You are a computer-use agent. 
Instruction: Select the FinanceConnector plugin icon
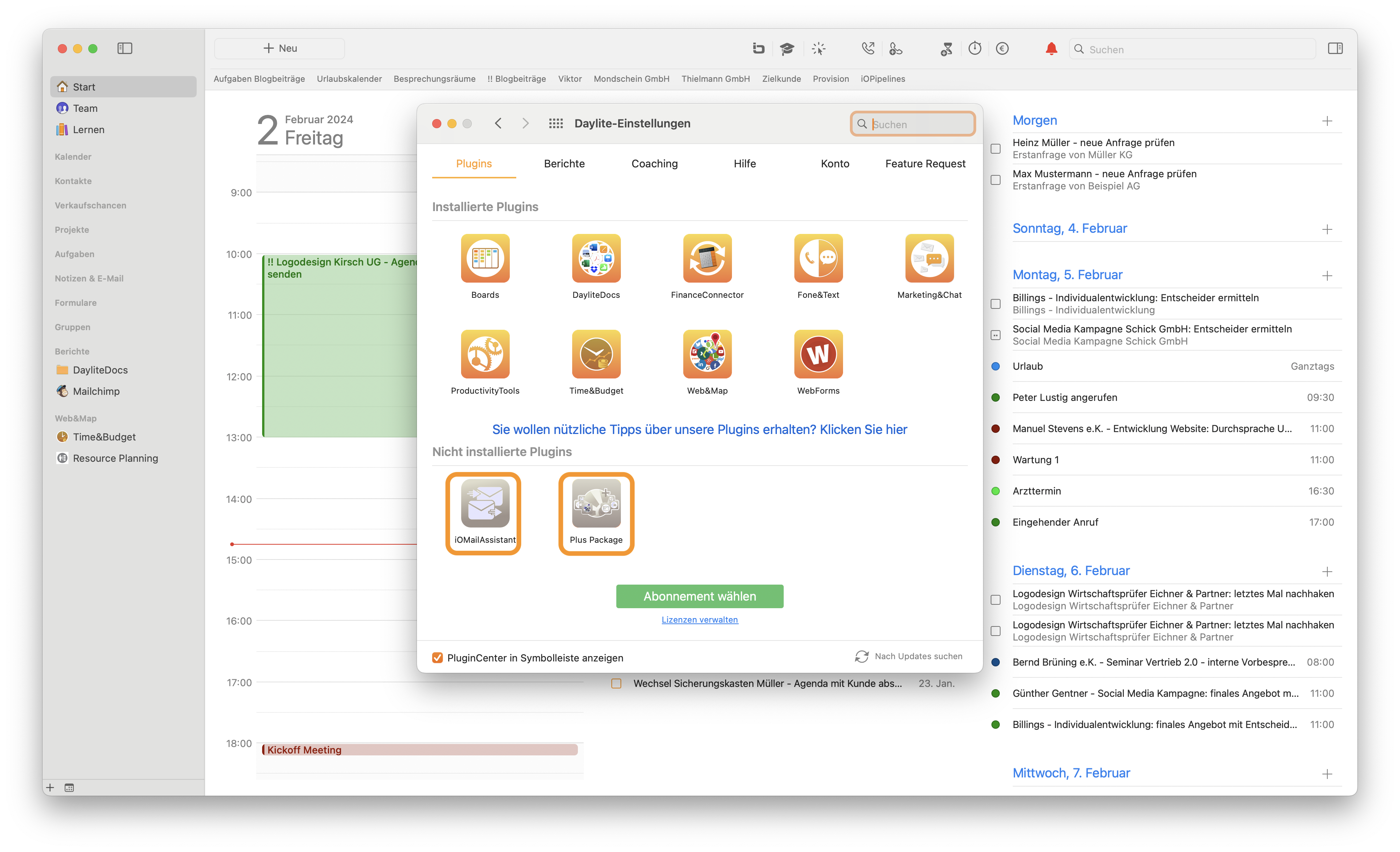coord(707,258)
